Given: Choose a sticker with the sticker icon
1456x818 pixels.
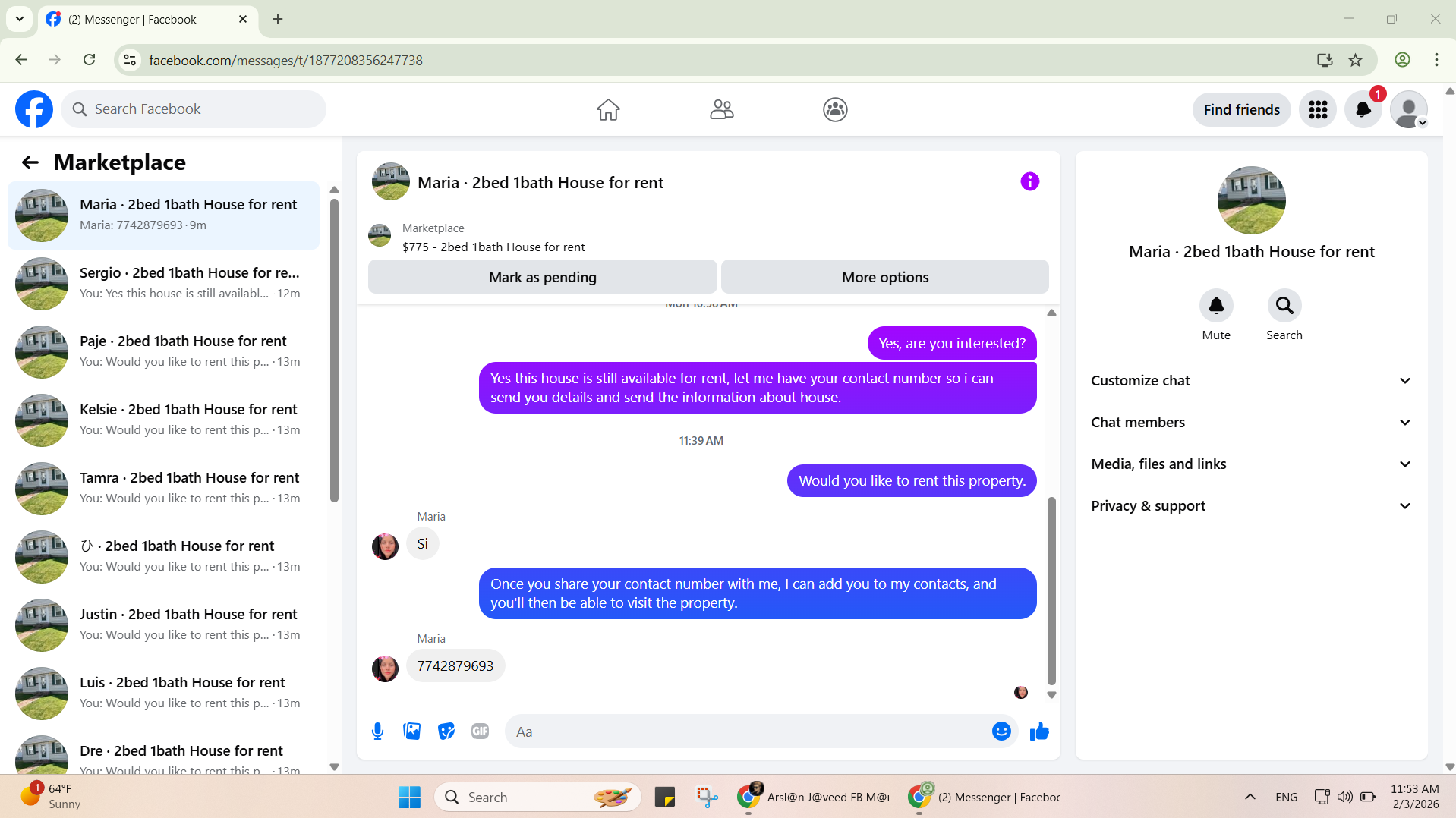Looking at the screenshot, I should click(446, 731).
